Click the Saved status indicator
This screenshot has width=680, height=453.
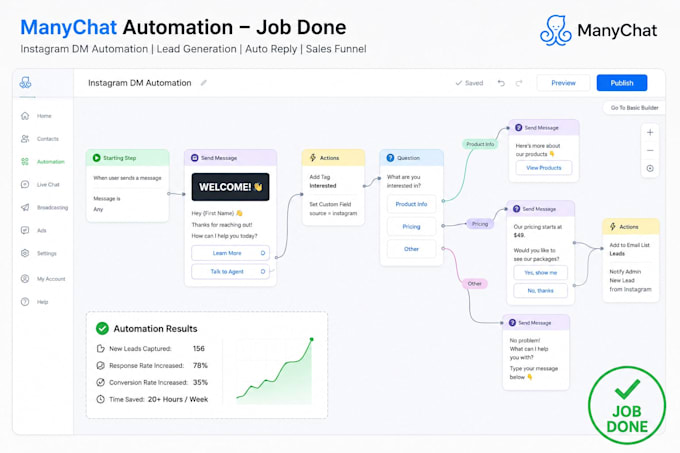pyautogui.click(x=469, y=83)
